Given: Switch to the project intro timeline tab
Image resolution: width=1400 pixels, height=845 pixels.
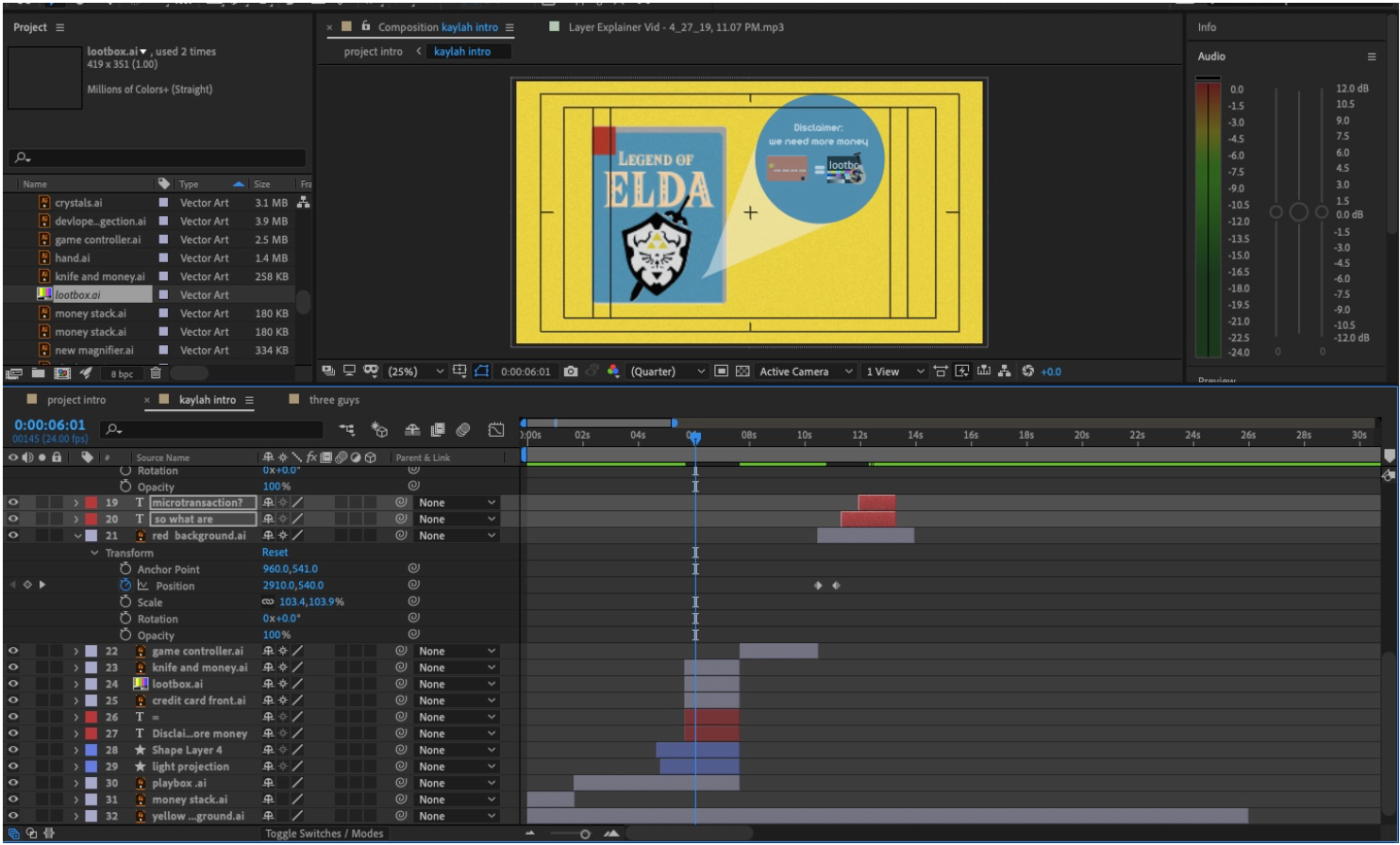Looking at the screenshot, I should 76,400.
